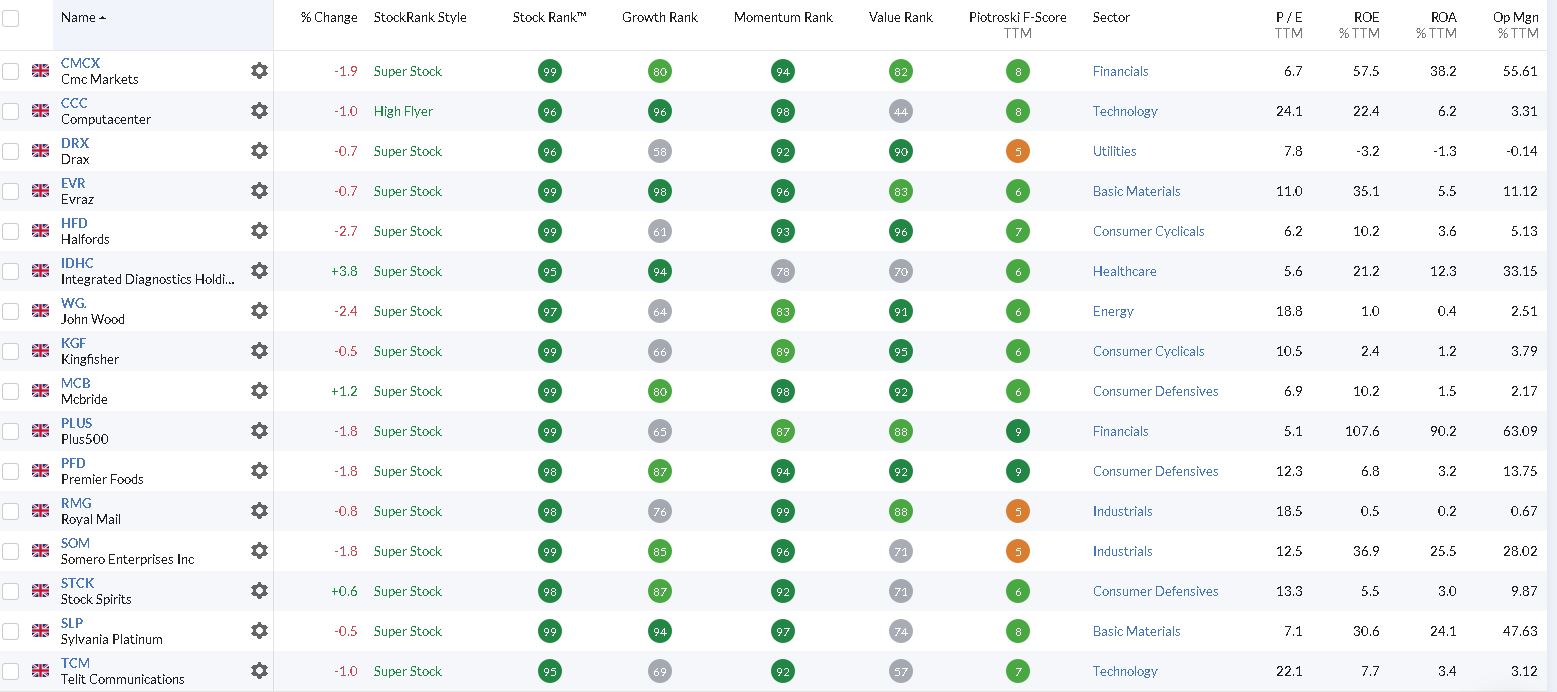Open gear options for Stock Spirits
Image resolution: width=1557 pixels, height=692 pixels.
[259, 591]
